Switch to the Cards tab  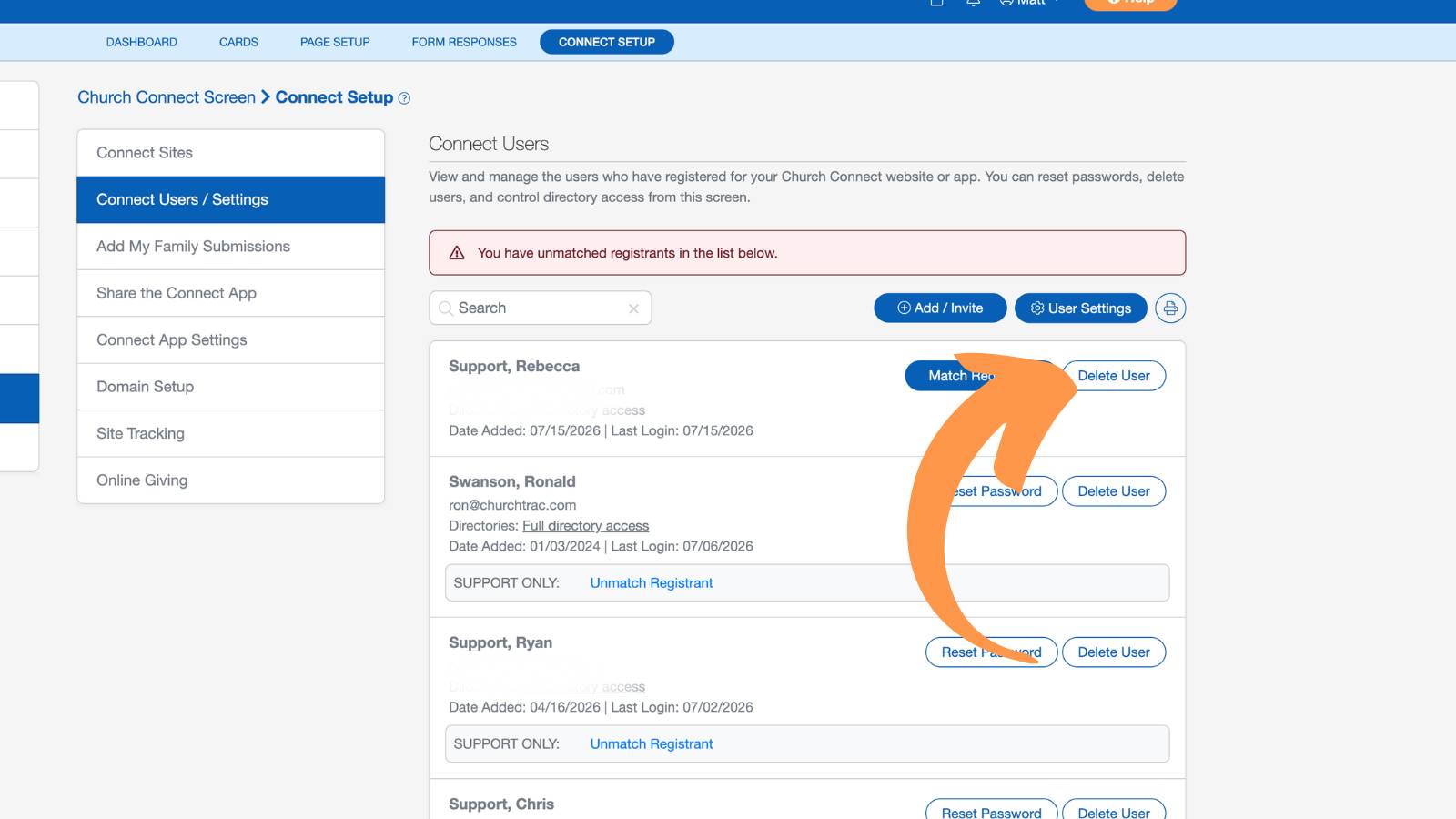tap(238, 42)
